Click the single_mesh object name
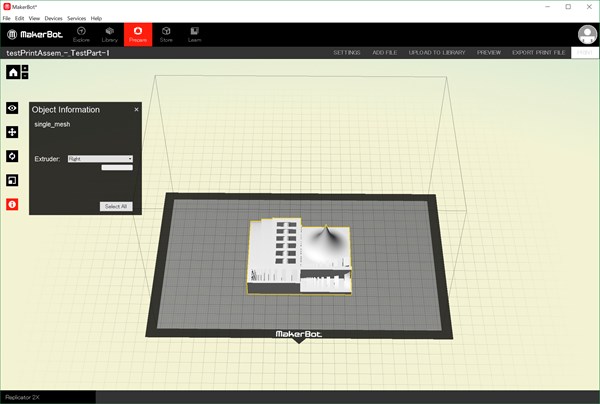The width and height of the screenshot is (600, 404). click(52, 124)
